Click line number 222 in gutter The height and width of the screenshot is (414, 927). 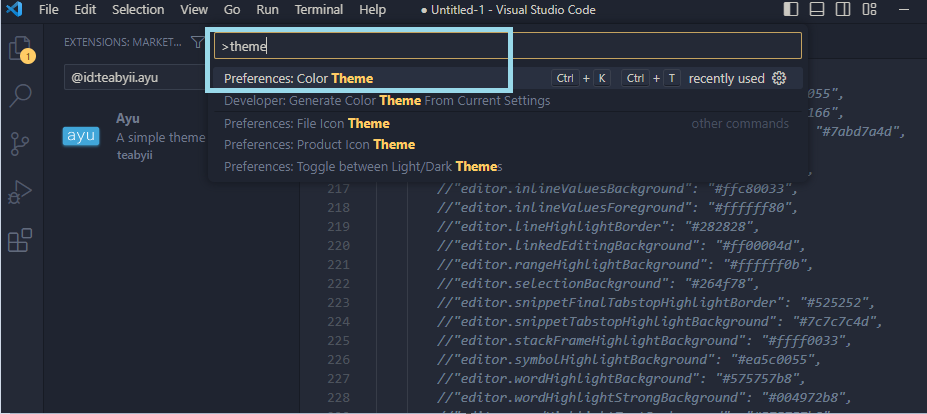[x=339, y=284]
